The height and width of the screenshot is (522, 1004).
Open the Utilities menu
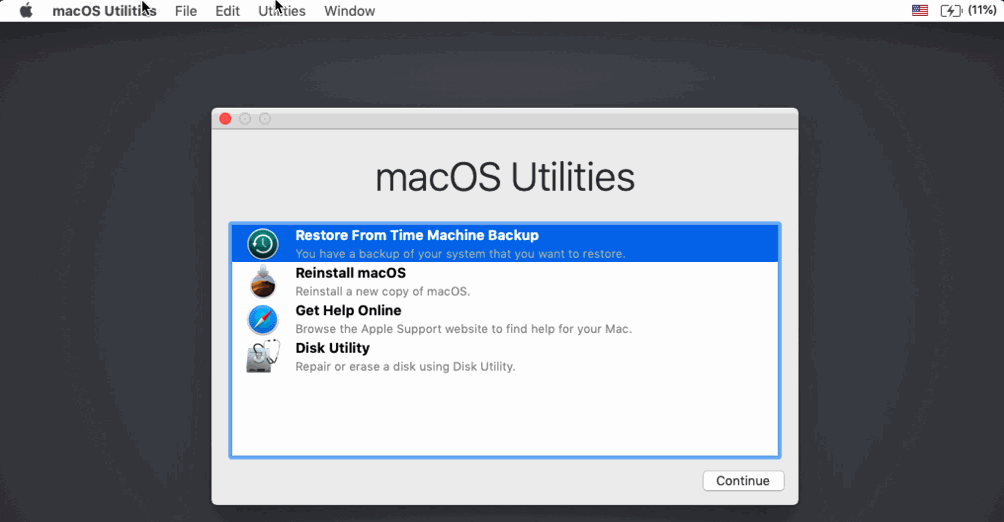(282, 11)
